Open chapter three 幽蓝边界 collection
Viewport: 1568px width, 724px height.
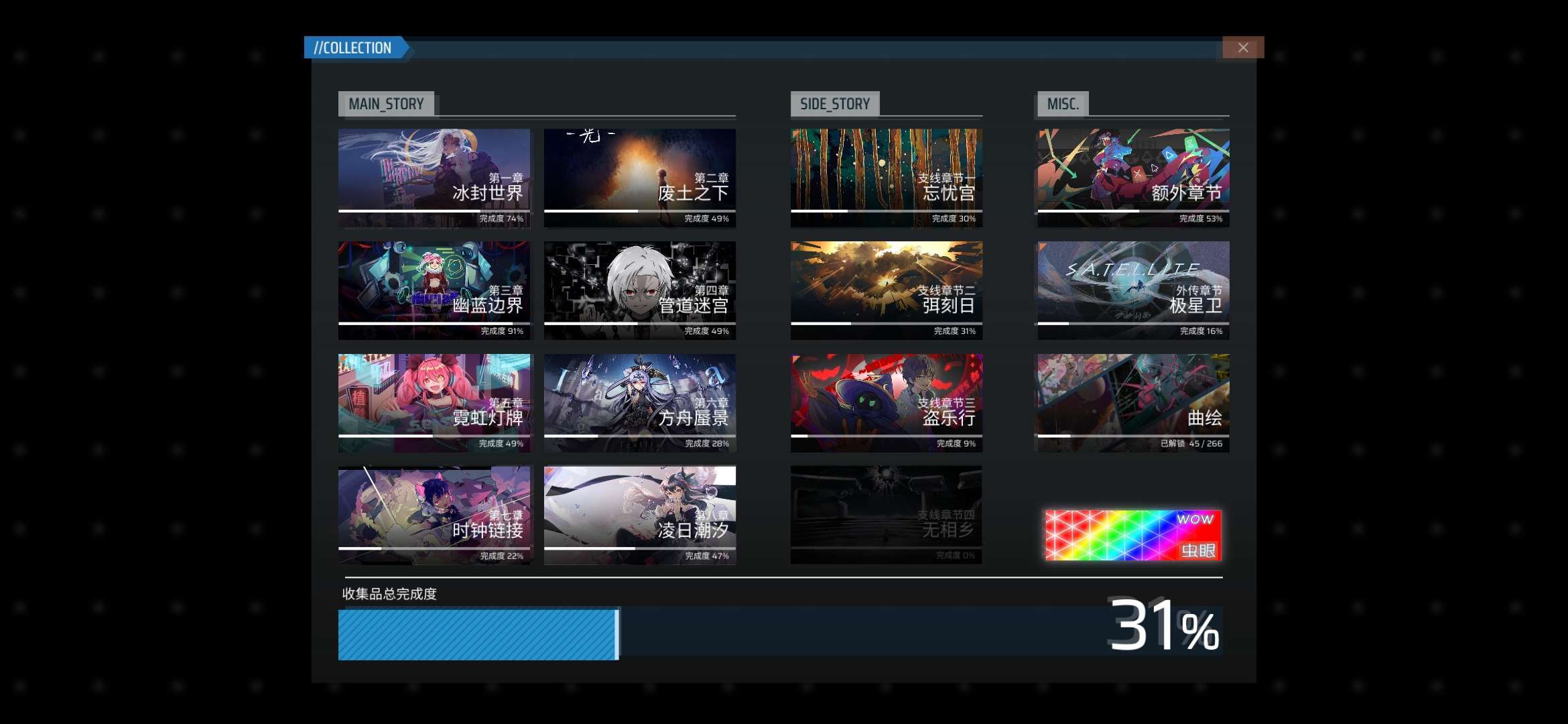coord(434,290)
